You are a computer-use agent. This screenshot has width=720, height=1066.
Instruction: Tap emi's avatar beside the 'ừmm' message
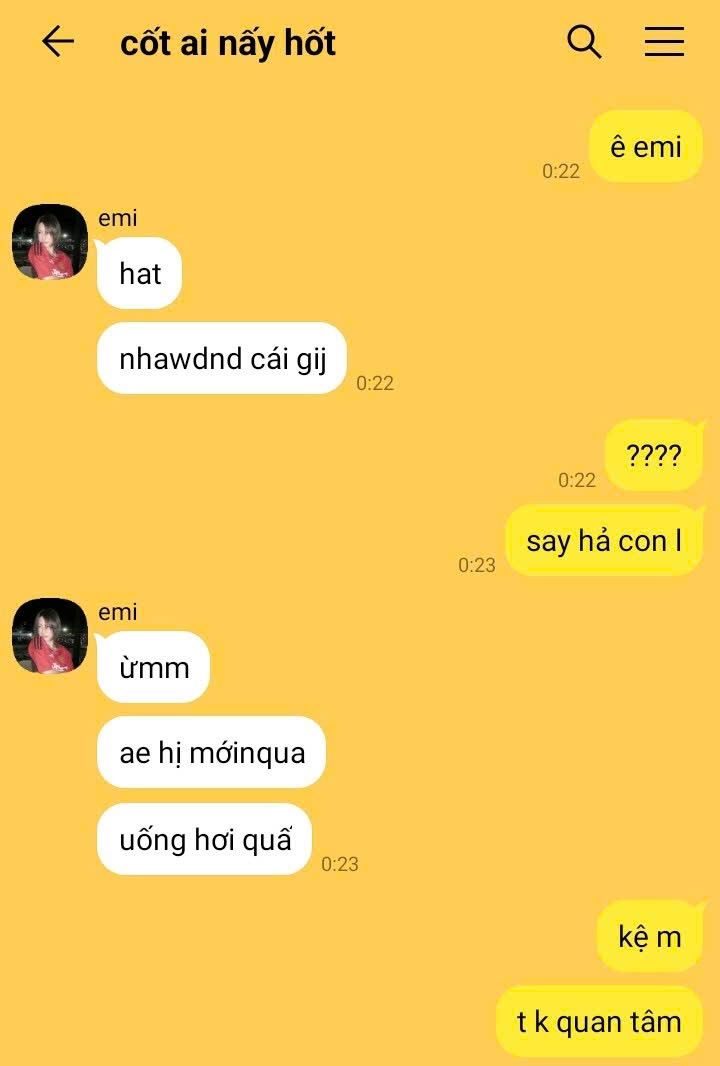(x=50, y=636)
